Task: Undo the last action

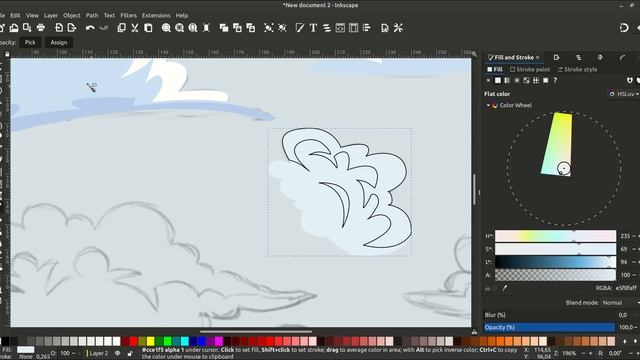Action: (x=90, y=28)
